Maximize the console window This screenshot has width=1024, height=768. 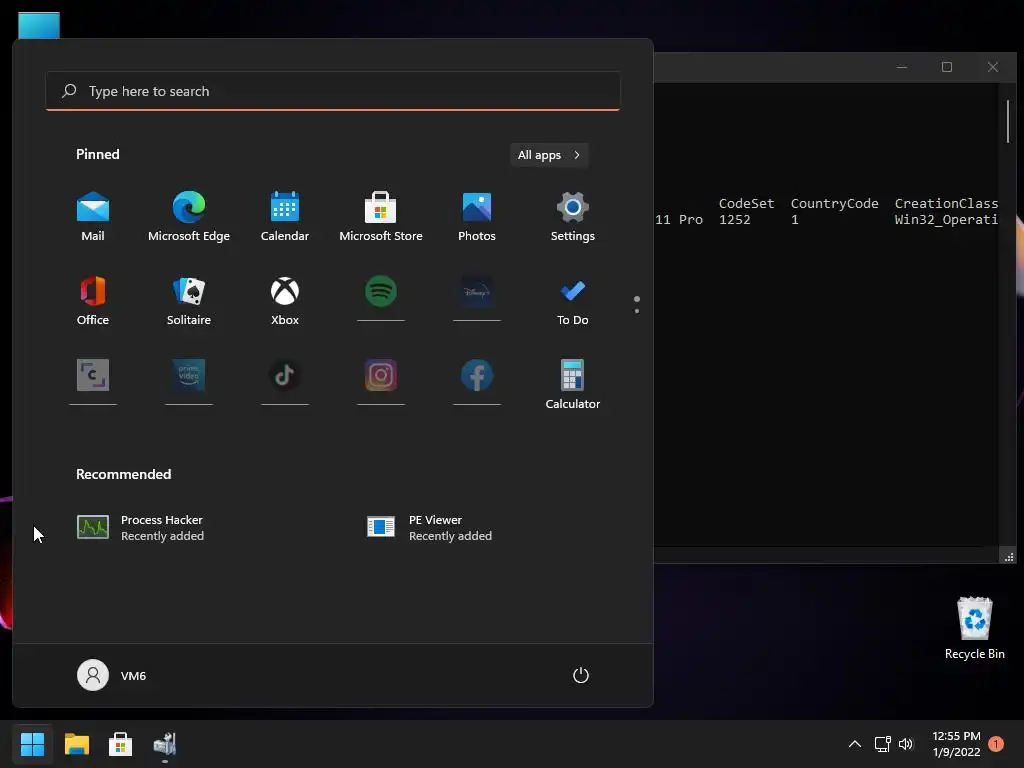pyautogui.click(x=947, y=67)
